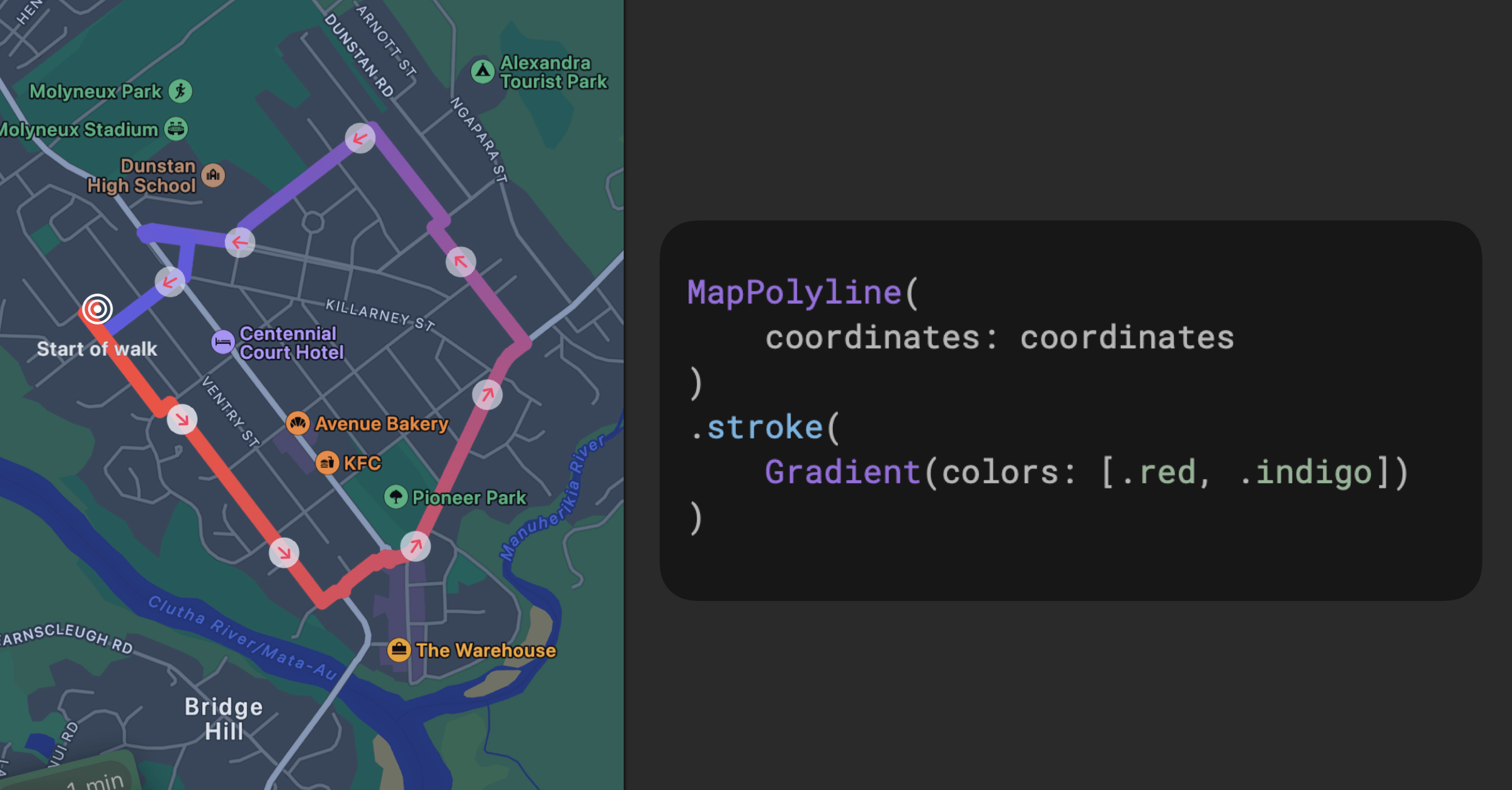
Task: Click the .stroke modifier in code
Action: click(x=756, y=427)
